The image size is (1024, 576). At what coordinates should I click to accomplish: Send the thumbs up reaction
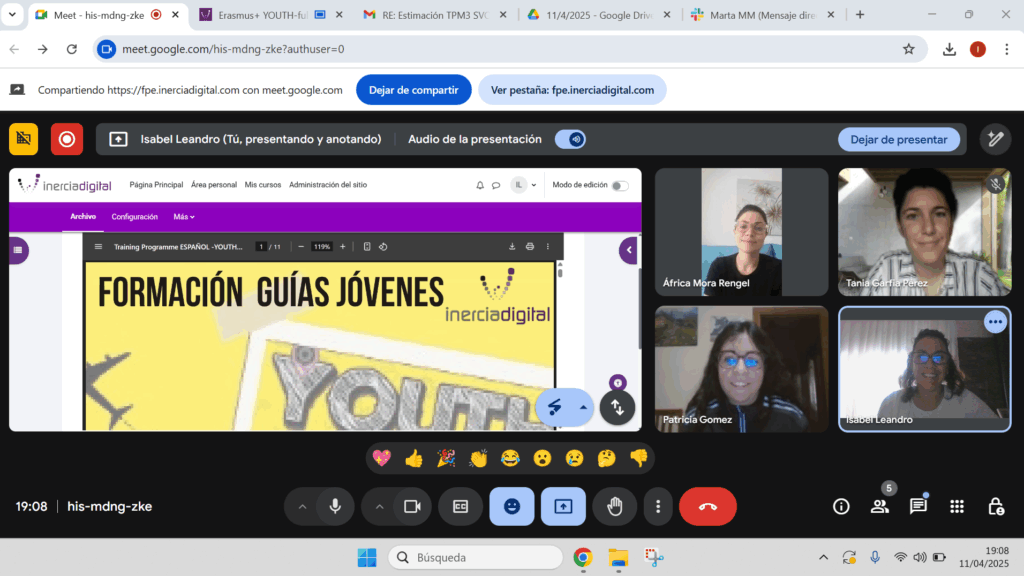tap(413, 458)
